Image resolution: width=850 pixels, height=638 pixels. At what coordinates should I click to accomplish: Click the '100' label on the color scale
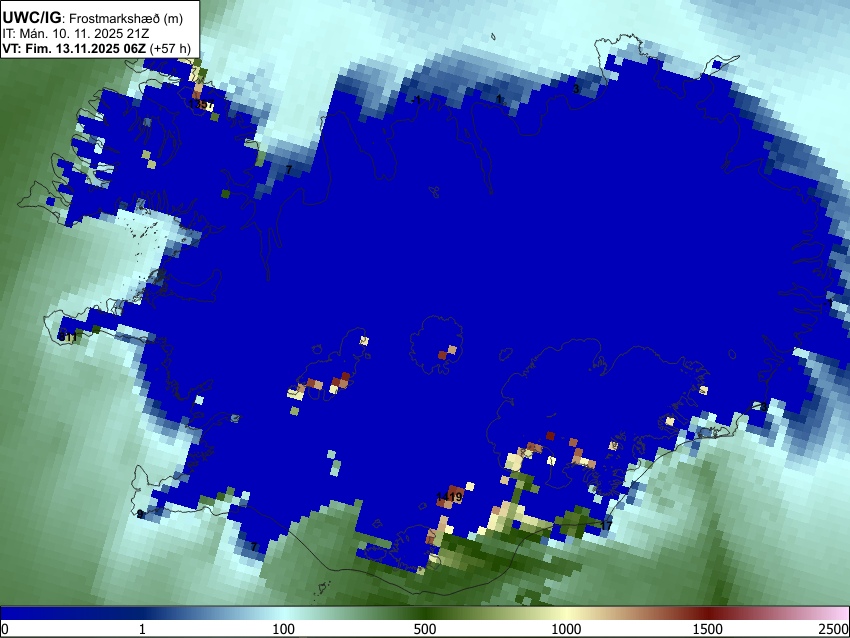click(283, 629)
